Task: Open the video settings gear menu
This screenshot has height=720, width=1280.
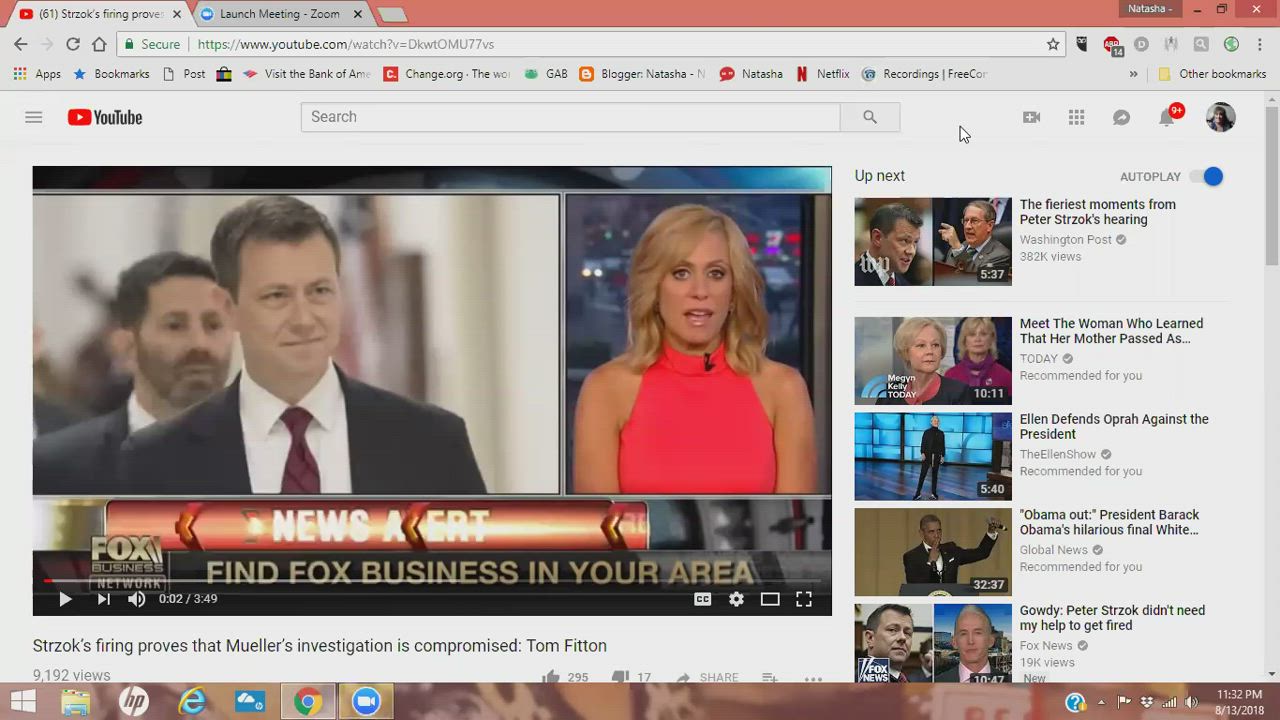Action: 736,599
